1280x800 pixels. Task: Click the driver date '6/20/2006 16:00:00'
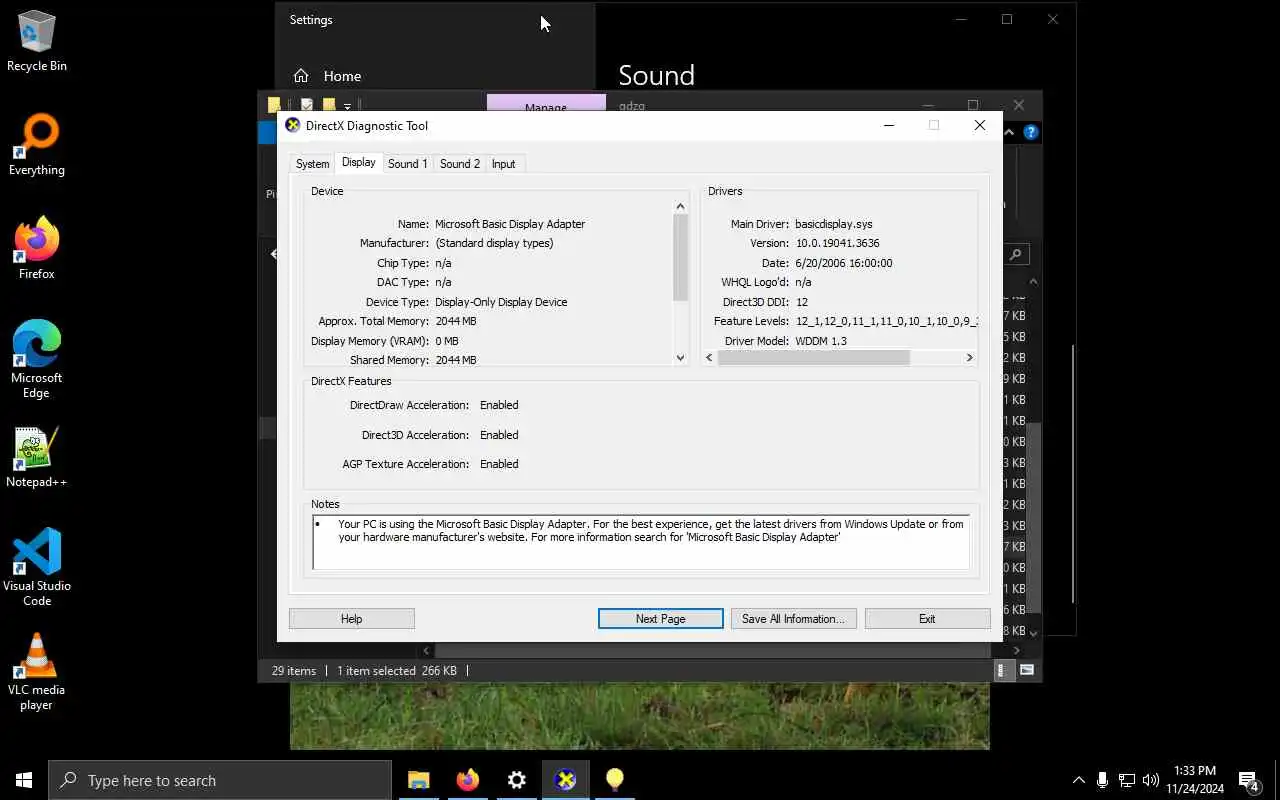coord(844,263)
